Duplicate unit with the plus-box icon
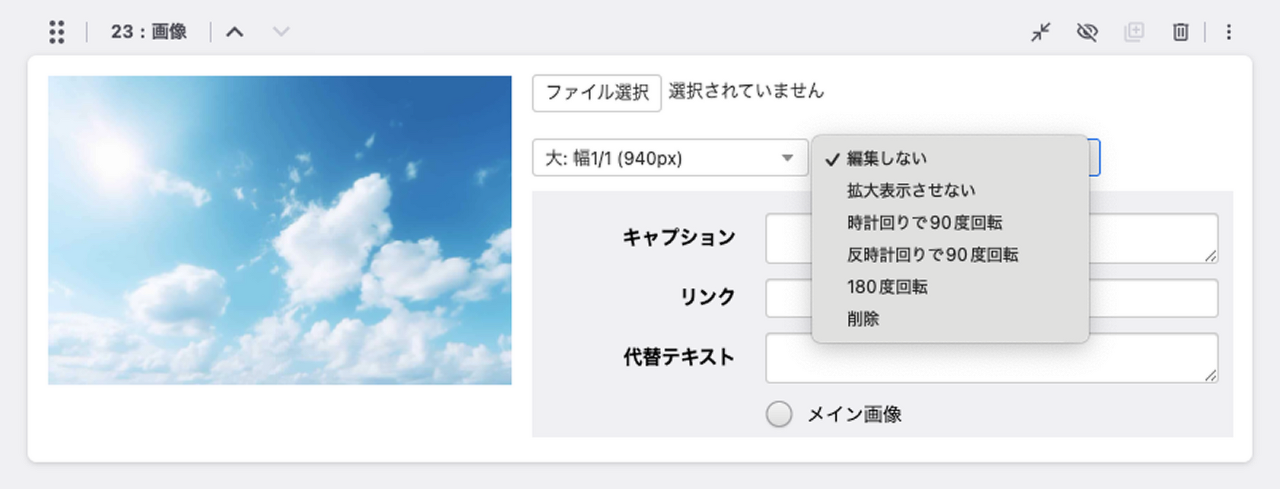Screen dimensions: 1280x489 pyautogui.click(x=1134, y=32)
